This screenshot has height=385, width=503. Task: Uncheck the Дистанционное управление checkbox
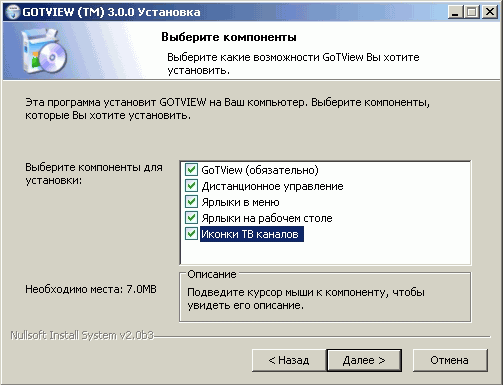[x=191, y=186]
